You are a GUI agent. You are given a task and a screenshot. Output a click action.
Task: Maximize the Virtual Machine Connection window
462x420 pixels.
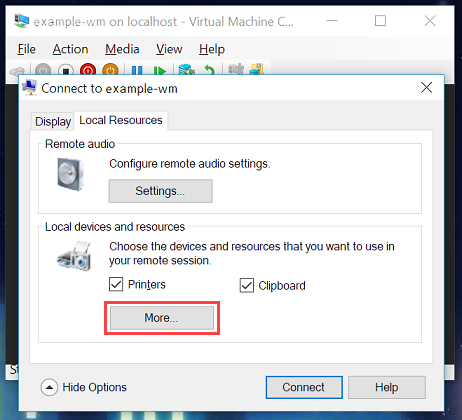pyautogui.click(x=380, y=21)
